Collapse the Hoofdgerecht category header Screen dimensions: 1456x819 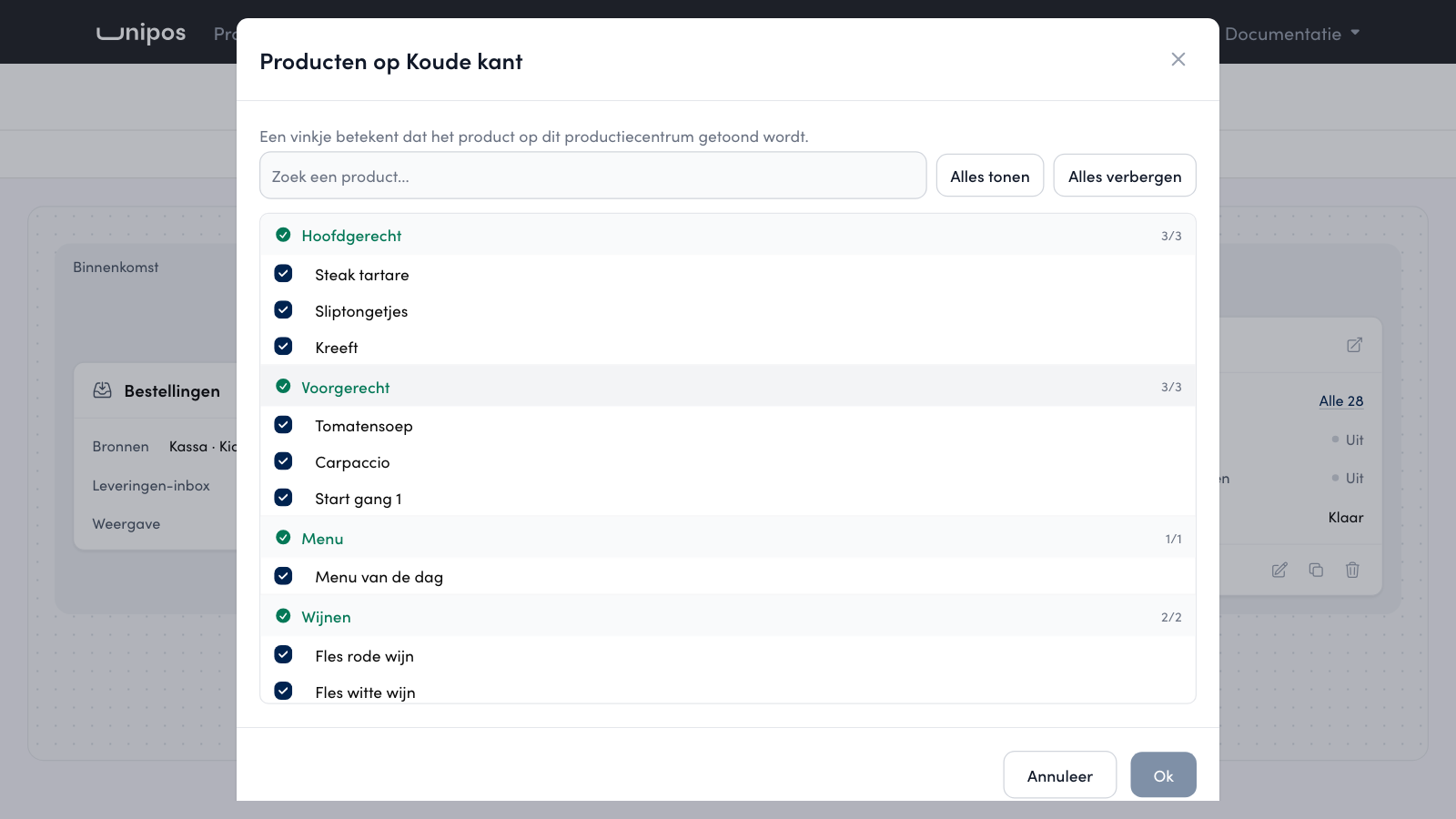[x=728, y=235]
